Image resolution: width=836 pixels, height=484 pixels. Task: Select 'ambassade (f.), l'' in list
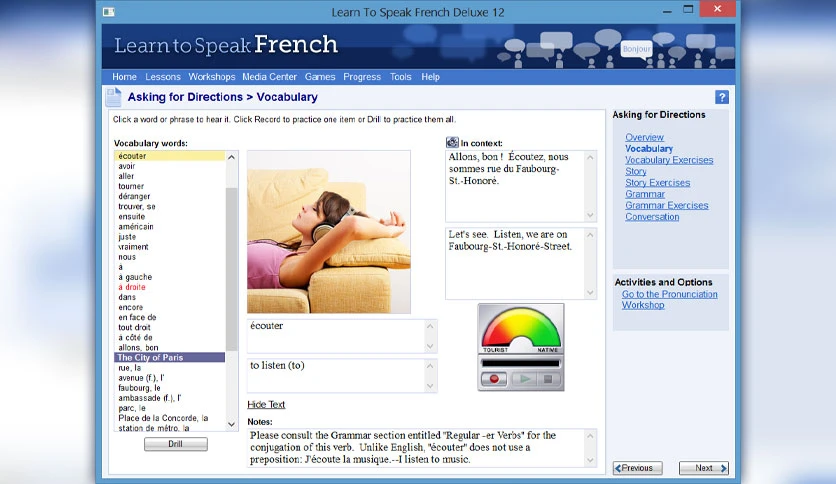tap(170, 398)
